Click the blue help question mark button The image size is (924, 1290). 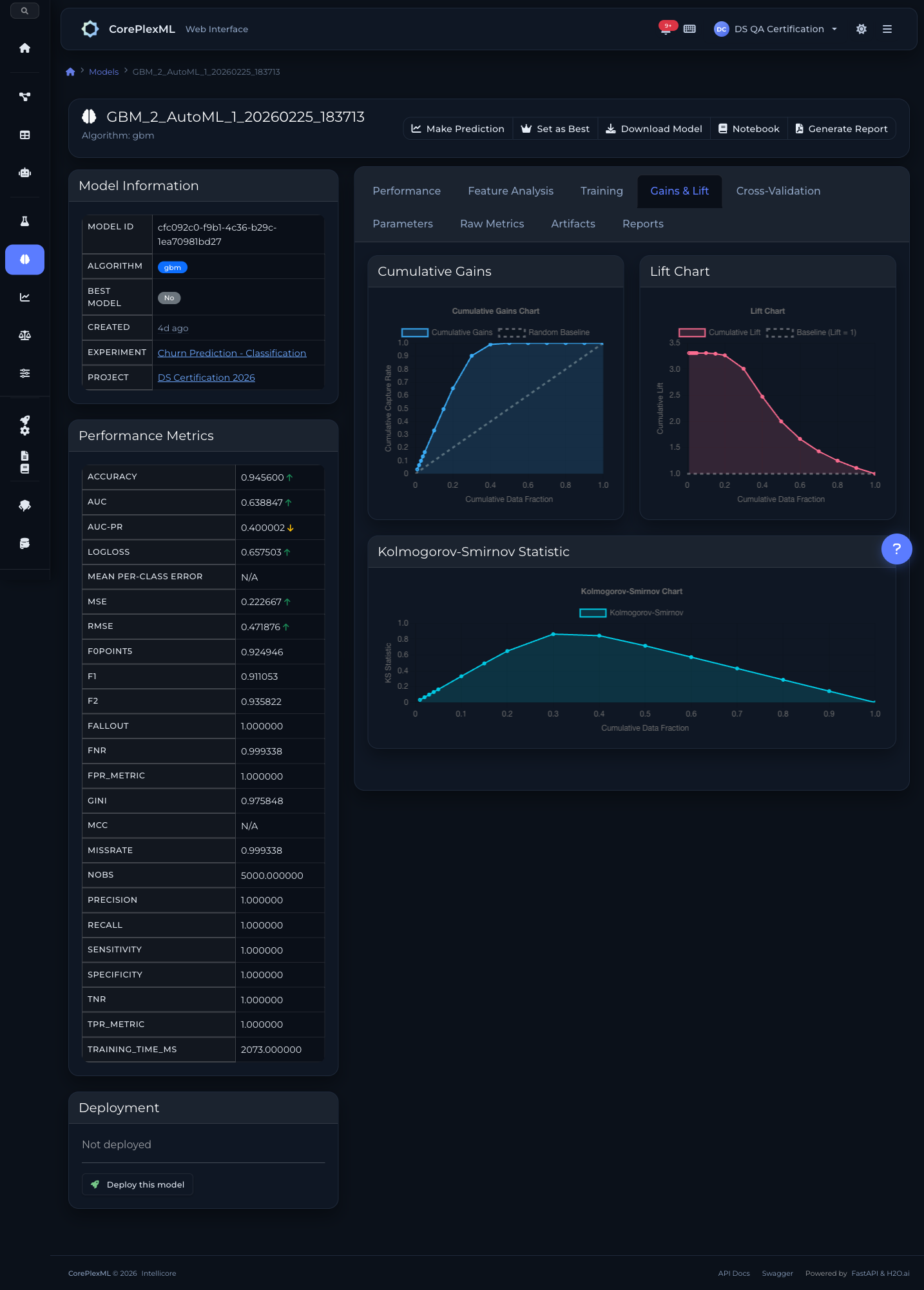pos(896,549)
